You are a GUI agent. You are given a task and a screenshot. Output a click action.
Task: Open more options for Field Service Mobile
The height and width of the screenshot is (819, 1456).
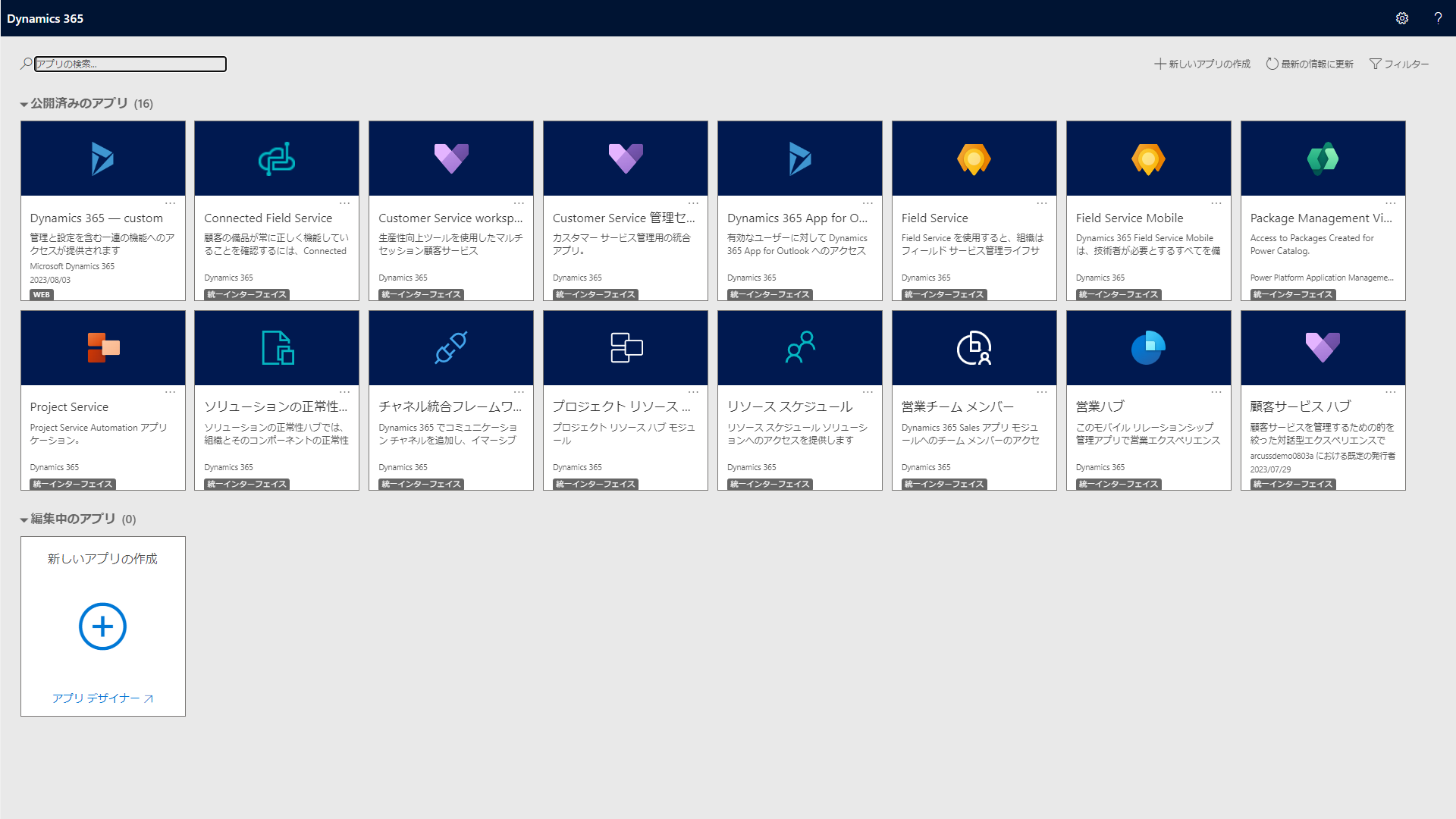click(1216, 203)
